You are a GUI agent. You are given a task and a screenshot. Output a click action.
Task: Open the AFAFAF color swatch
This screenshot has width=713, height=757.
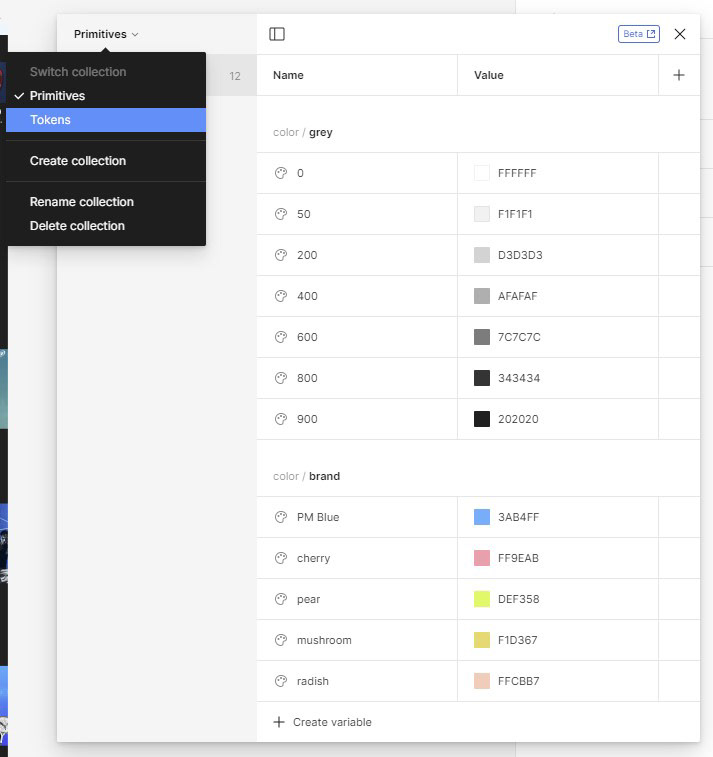coord(482,296)
